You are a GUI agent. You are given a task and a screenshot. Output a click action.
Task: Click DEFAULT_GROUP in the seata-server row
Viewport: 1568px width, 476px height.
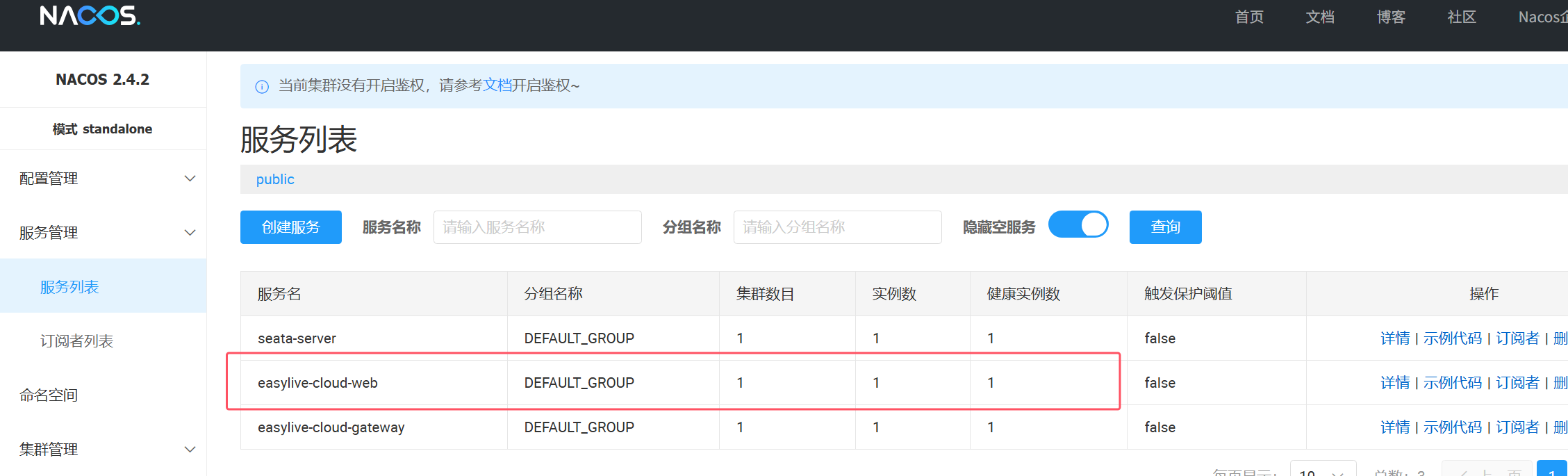pos(579,338)
